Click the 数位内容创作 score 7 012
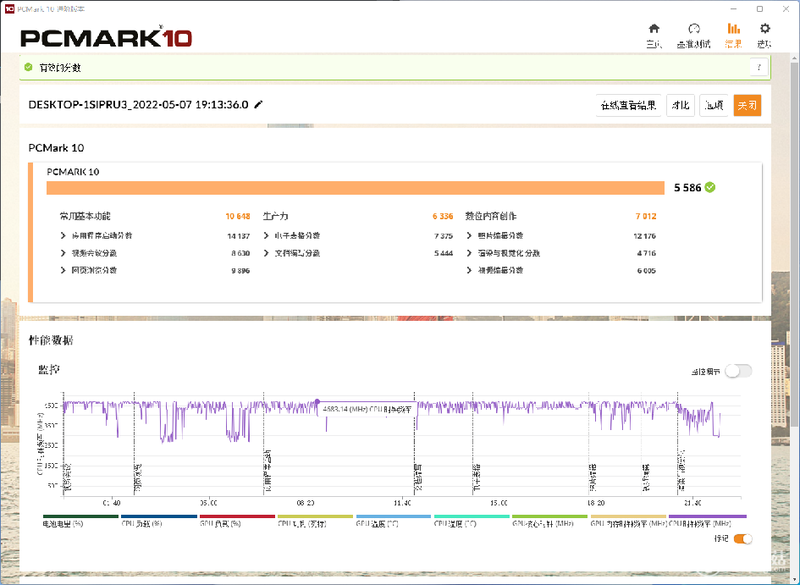This screenshot has width=800, height=585. pos(646,216)
